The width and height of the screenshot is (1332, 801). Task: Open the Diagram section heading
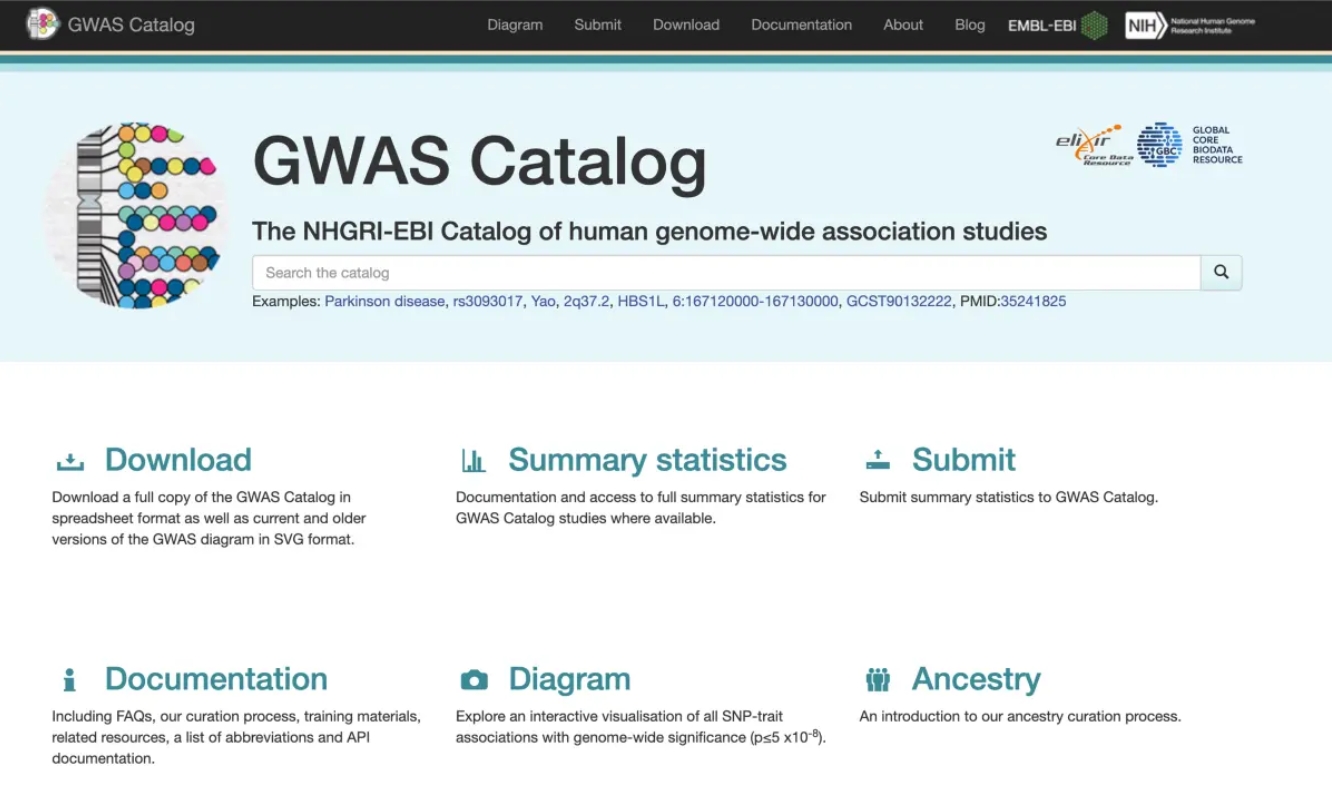pos(569,679)
